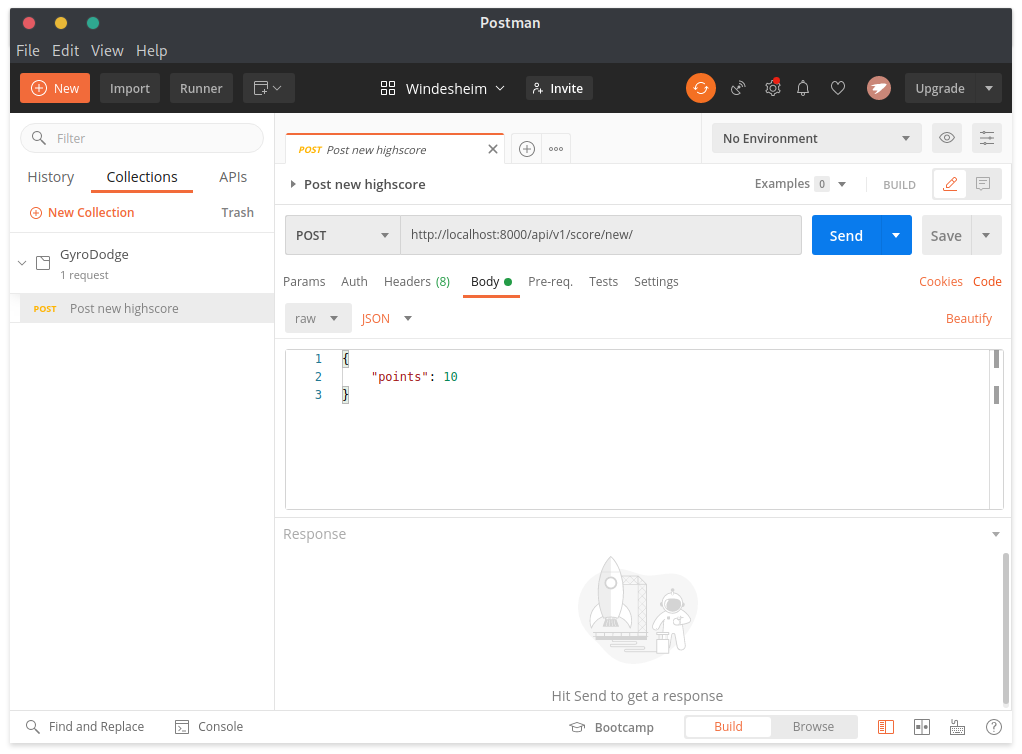Open the View menu
Screen dimensions: 1022x754
[107, 50]
